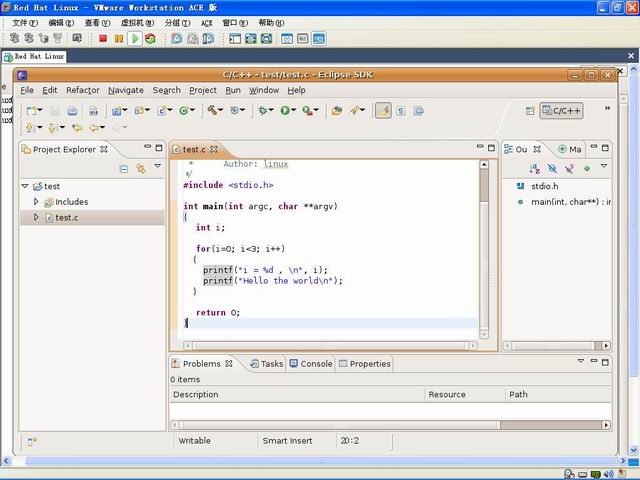Viewport: 640px width, 480px height.
Task: Switch to the Console tab
Action: (311, 364)
